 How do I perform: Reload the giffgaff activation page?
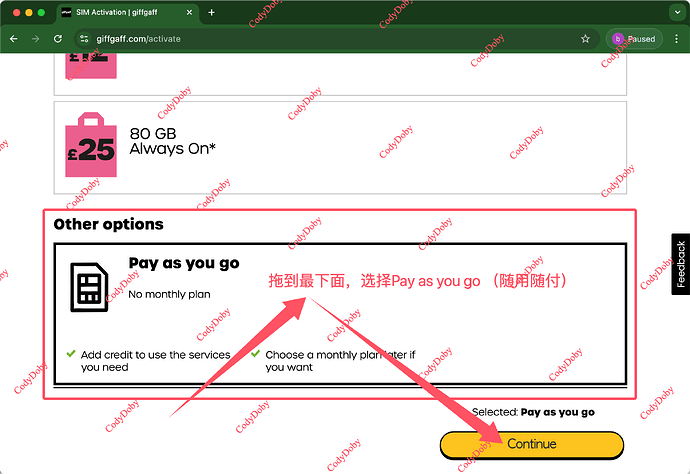coord(58,39)
